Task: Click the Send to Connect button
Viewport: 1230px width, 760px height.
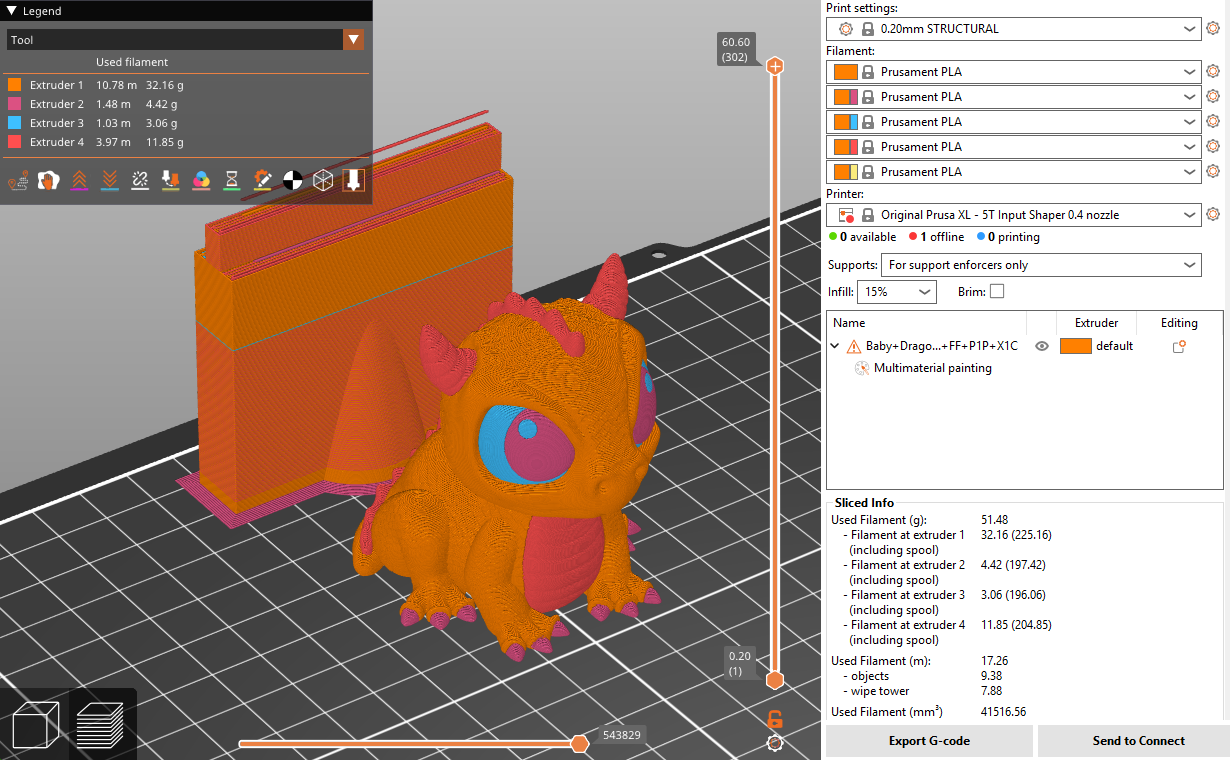Action: pyautogui.click(x=1138, y=741)
